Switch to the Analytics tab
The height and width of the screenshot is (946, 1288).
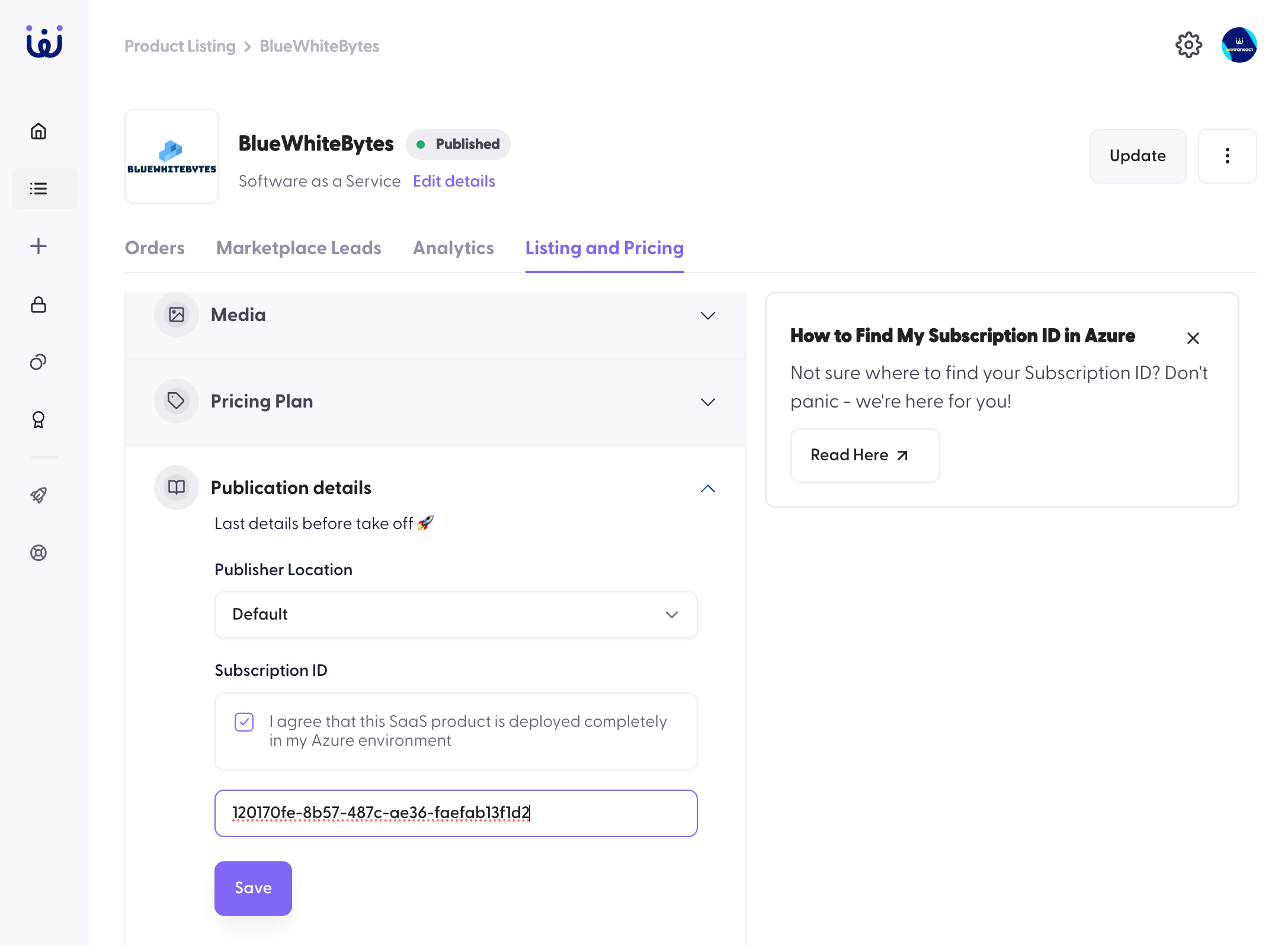pyautogui.click(x=453, y=248)
